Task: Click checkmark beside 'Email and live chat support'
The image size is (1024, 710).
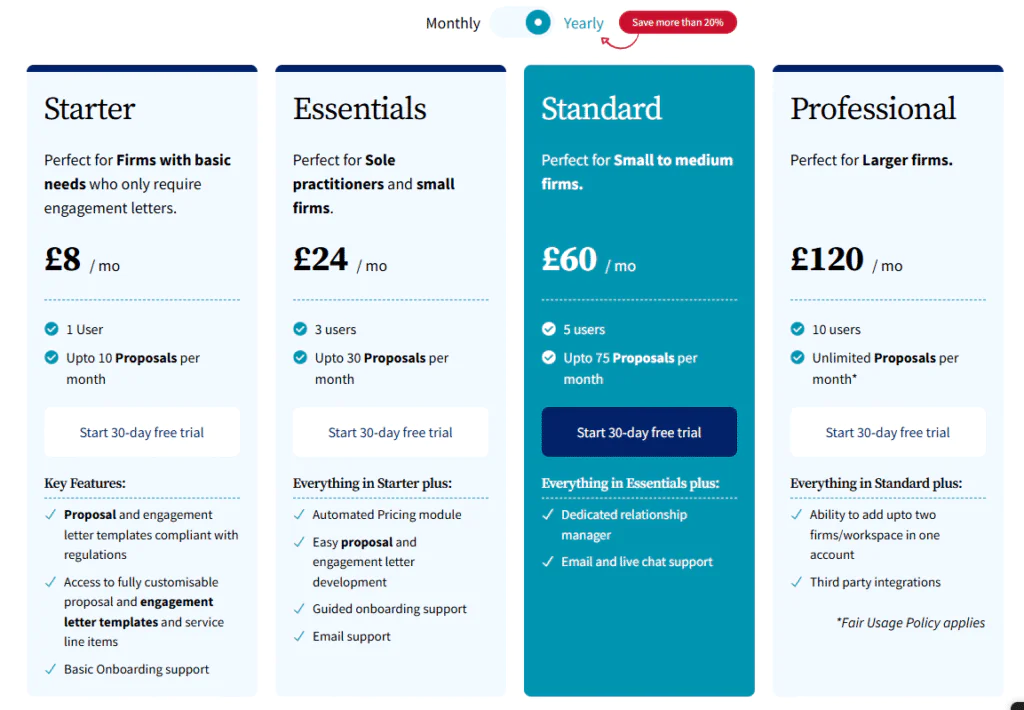Action: pos(548,561)
